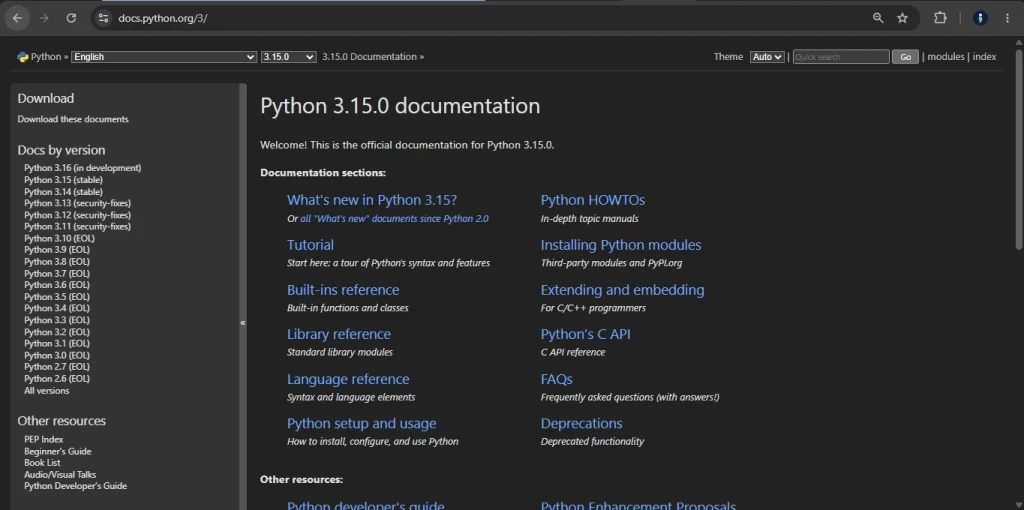Image resolution: width=1024 pixels, height=510 pixels.
Task: Open Installing Python modules link
Action: coord(621,245)
